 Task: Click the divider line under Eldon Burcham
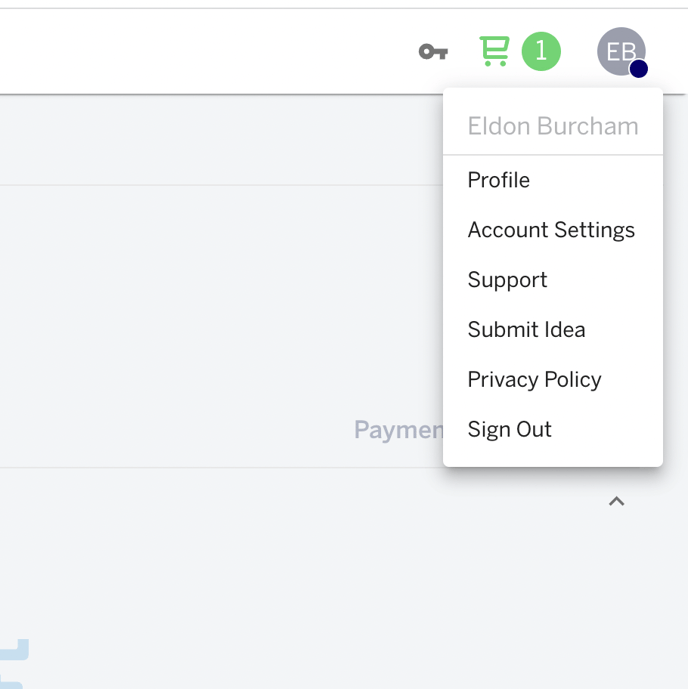click(x=553, y=155)
